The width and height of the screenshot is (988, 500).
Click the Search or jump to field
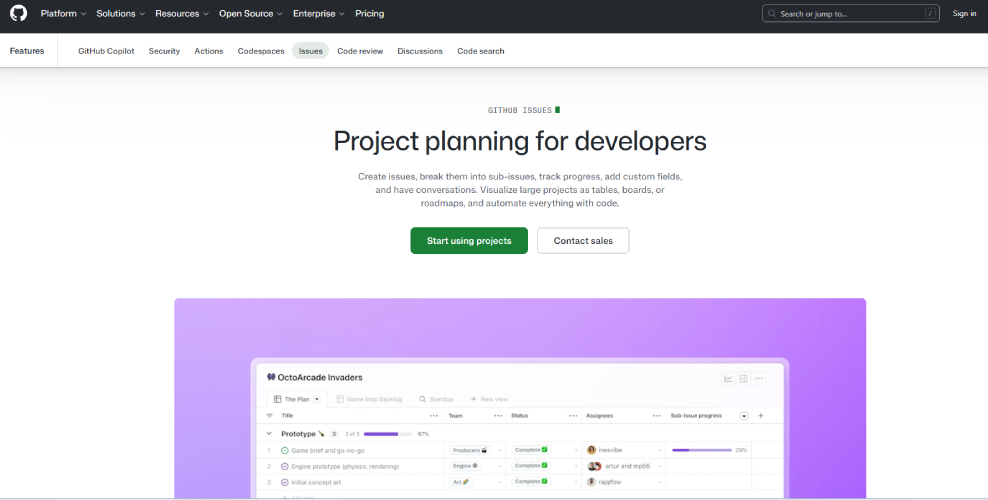pyautogui.click(x=851, y=14)
